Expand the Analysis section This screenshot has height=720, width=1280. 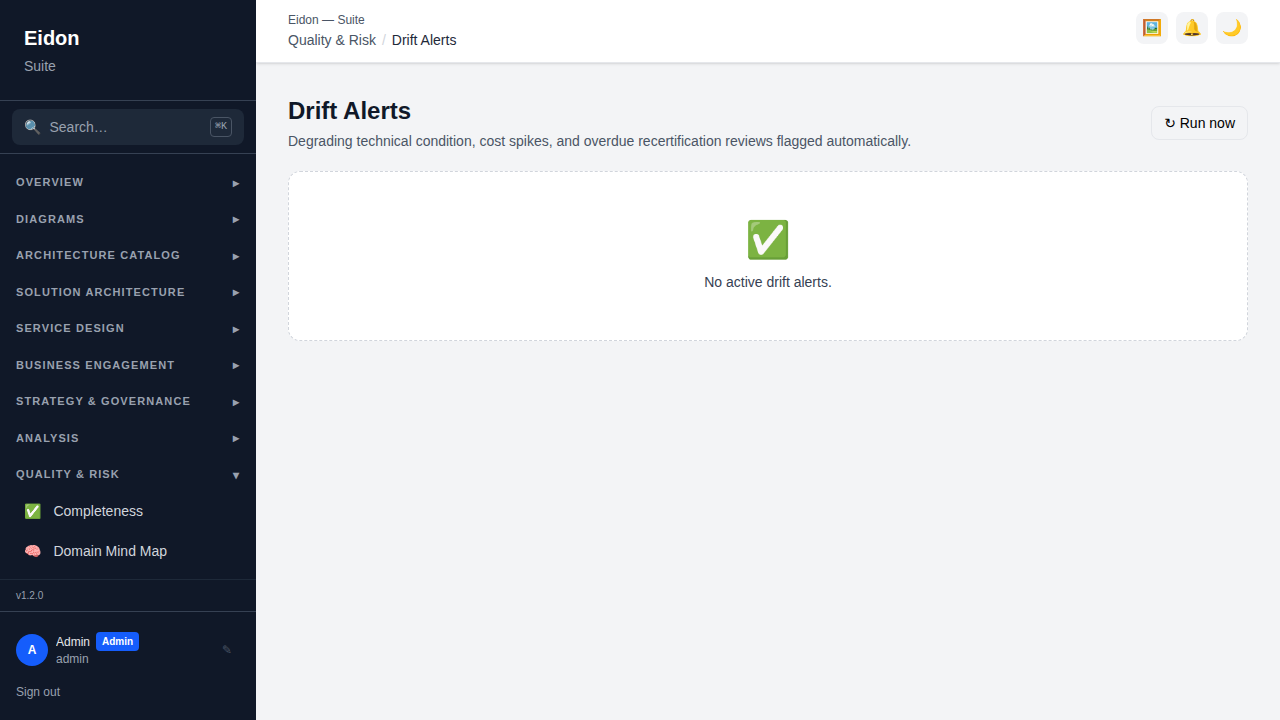[x=128, y=438]
